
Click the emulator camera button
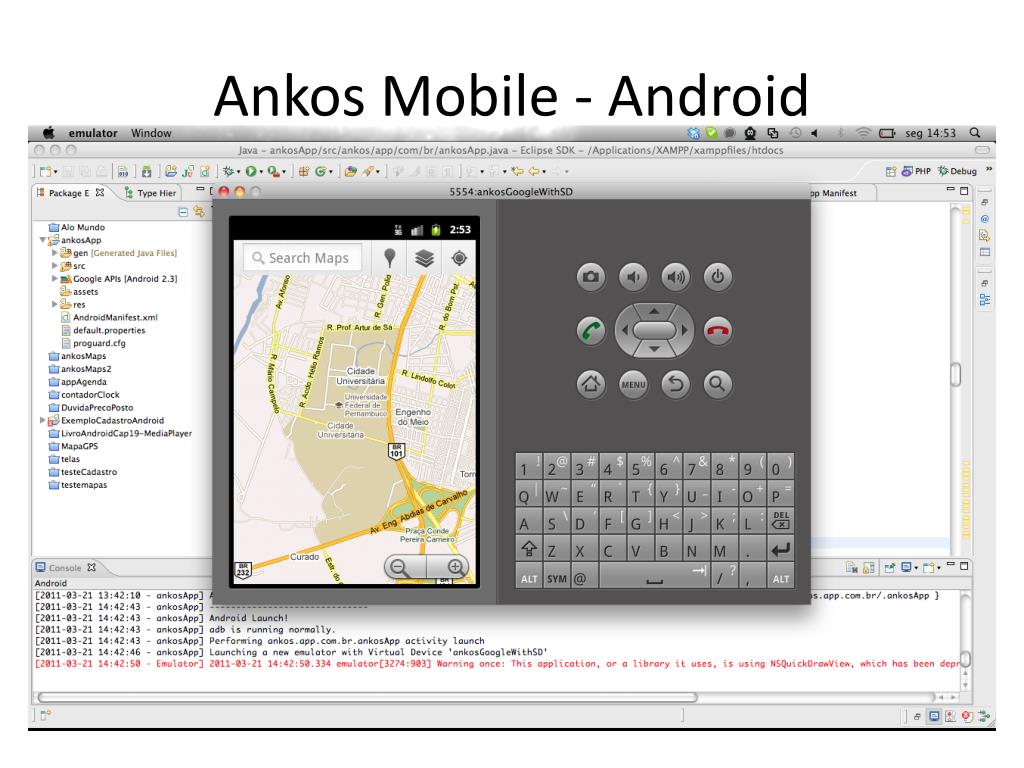(x=590, y=277)
